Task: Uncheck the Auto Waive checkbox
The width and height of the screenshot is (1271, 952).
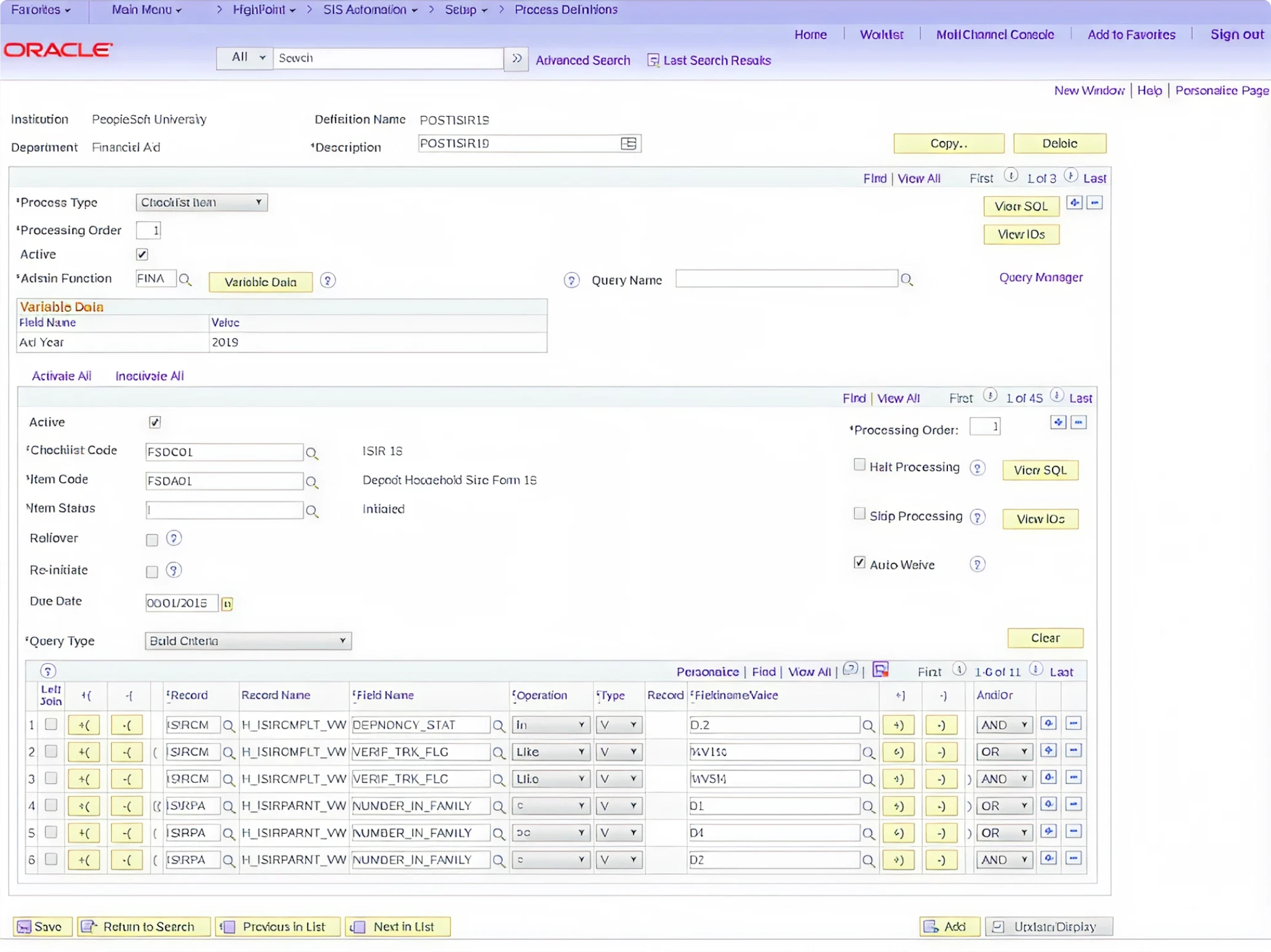Action: coord(859,562)
